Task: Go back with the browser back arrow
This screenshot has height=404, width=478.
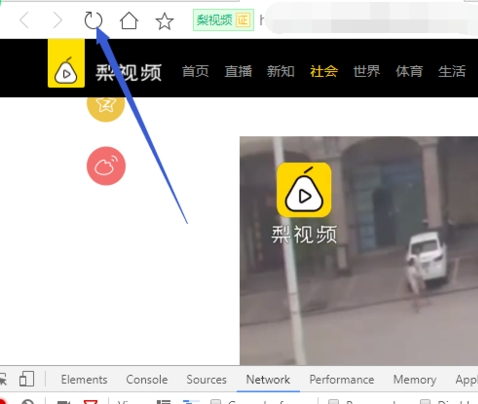Action: pyautogui.click(x=25, y=20)
